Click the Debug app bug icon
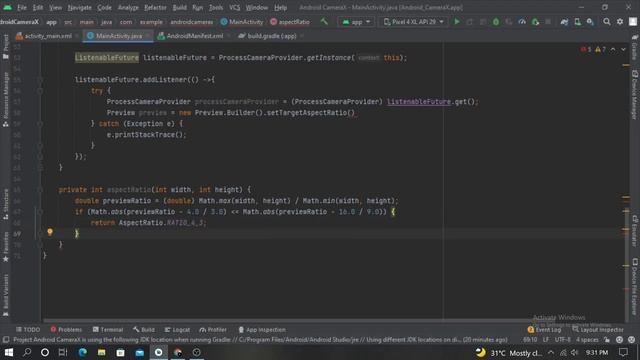The width and height of the screenshot is (640, 360). tap(496, 22)
